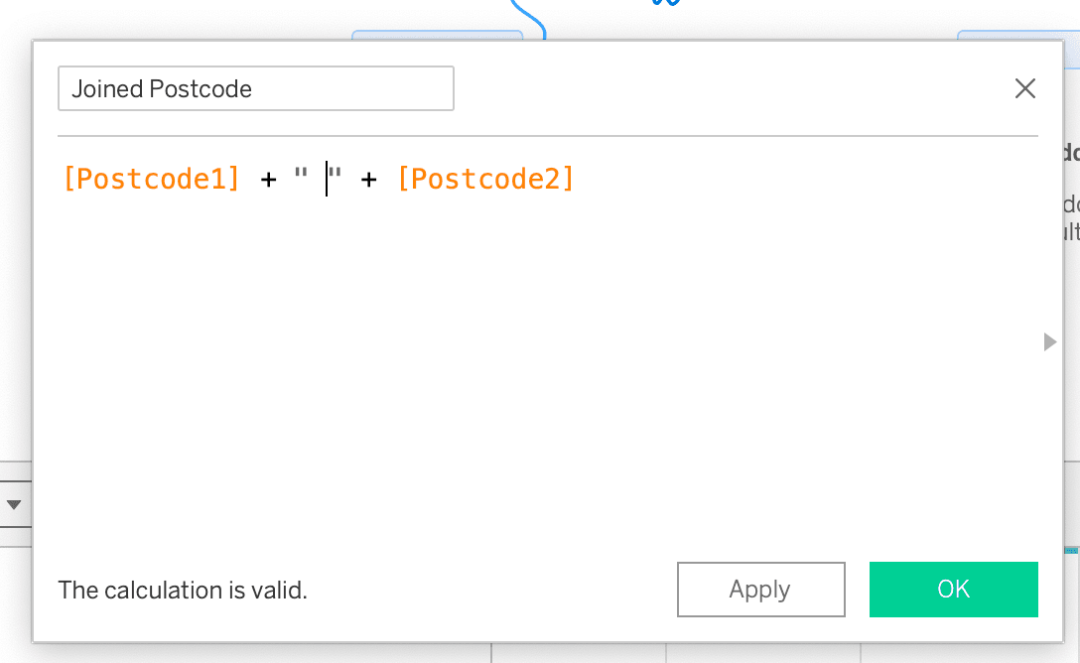Edit the Joined Postcode name field
This screenshot has height=663, width=1080.
256,88
